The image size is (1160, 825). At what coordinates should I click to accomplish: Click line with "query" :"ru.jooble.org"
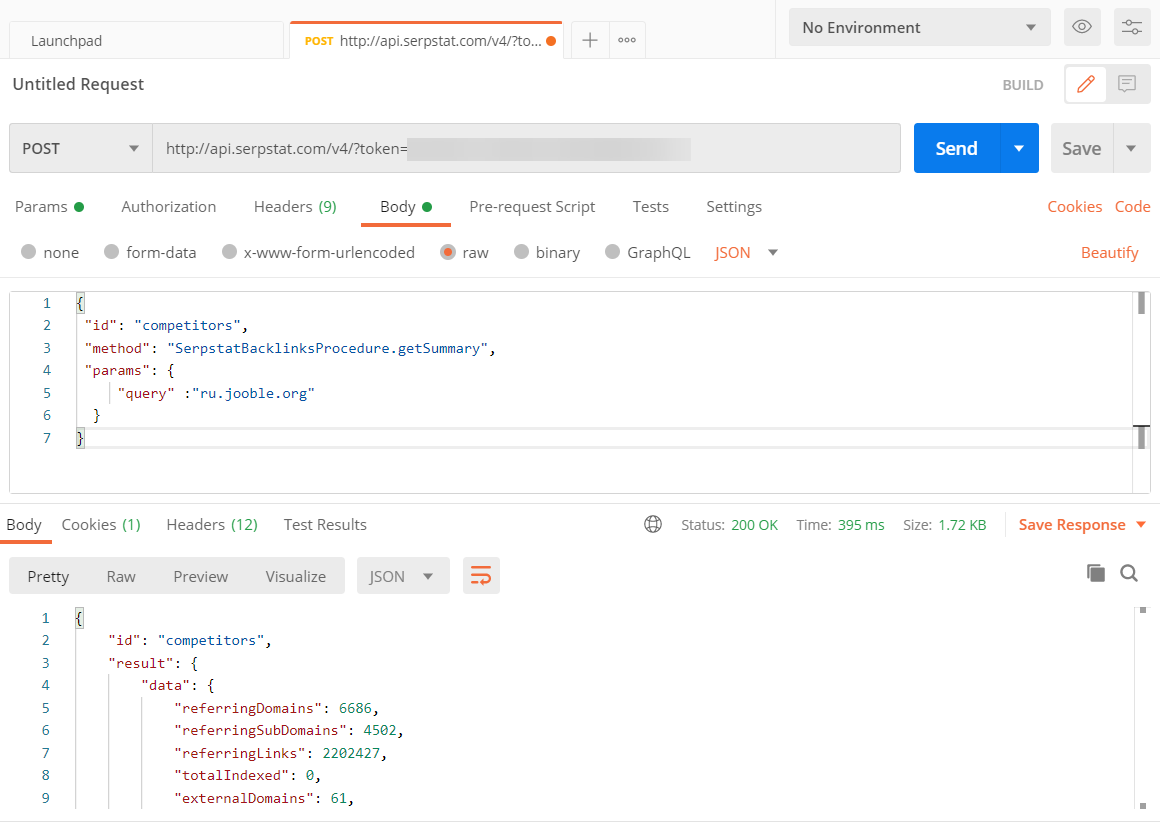(216, 393)
